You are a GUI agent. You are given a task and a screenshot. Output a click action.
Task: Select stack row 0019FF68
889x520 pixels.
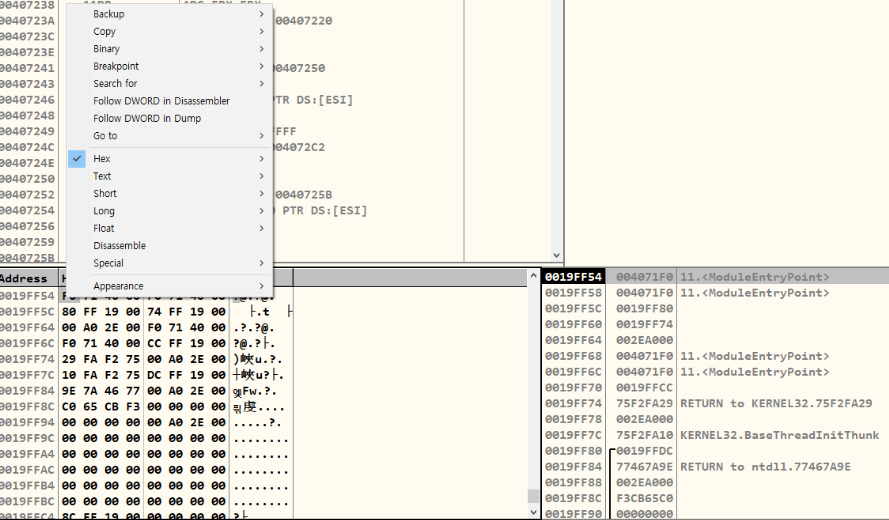point(714,356)
